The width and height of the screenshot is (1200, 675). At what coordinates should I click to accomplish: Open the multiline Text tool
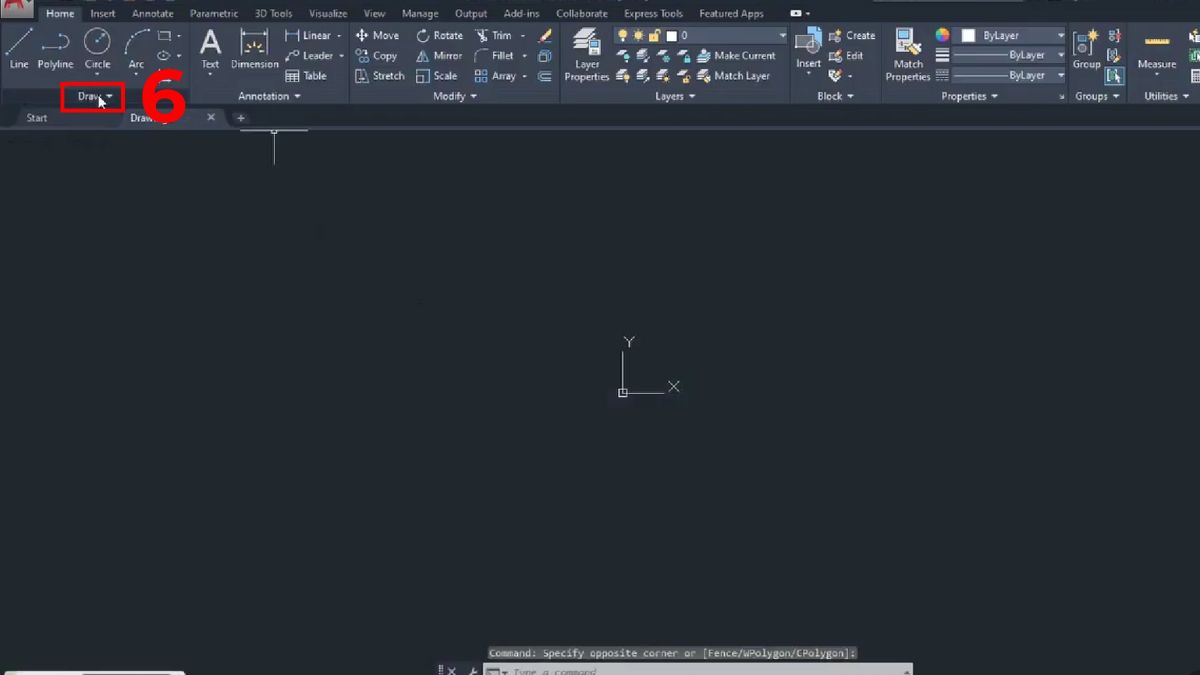click(x=210, y=47)
